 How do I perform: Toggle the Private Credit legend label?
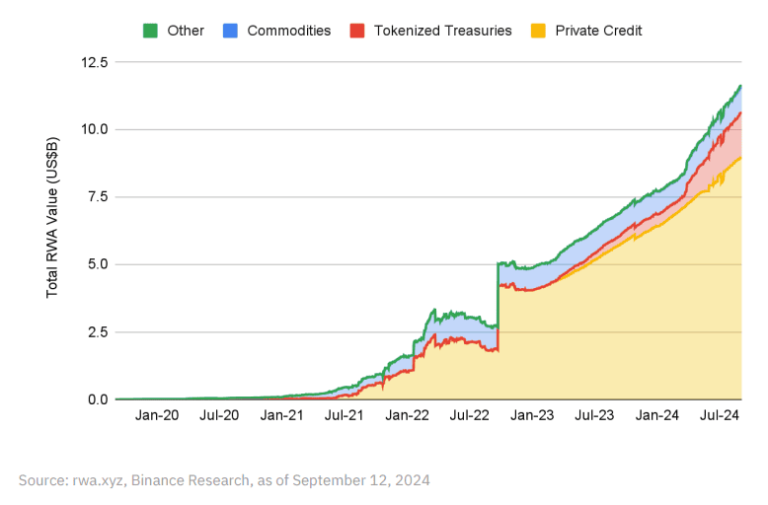click(x=599, y=30)
